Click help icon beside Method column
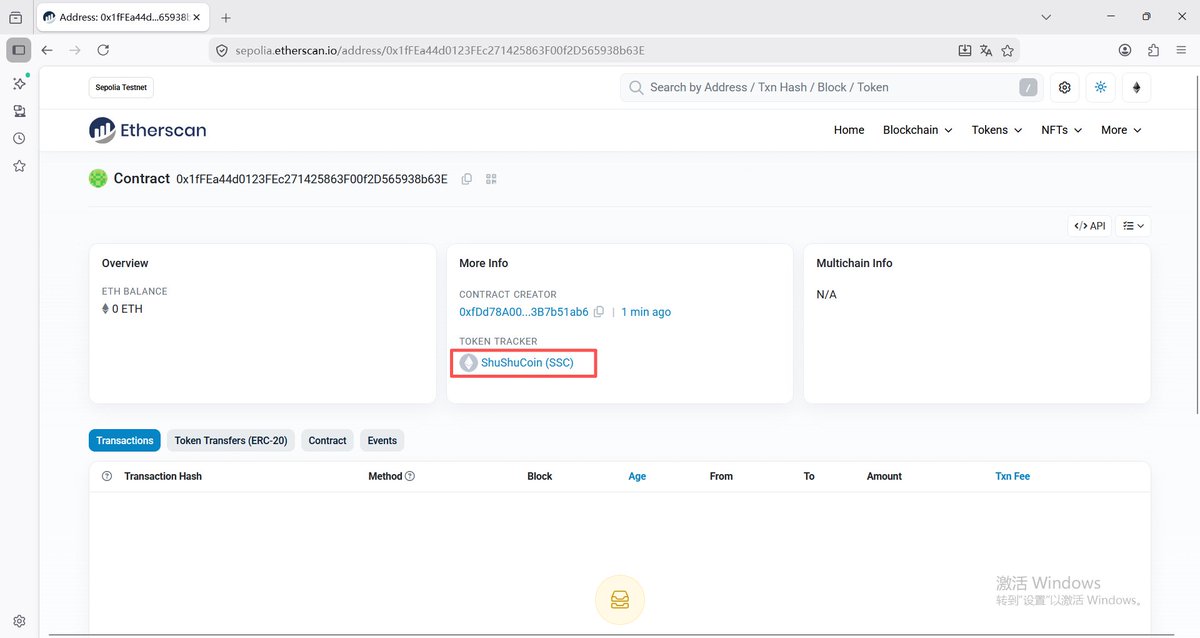 pyautogui.click(x=410, y=476)
